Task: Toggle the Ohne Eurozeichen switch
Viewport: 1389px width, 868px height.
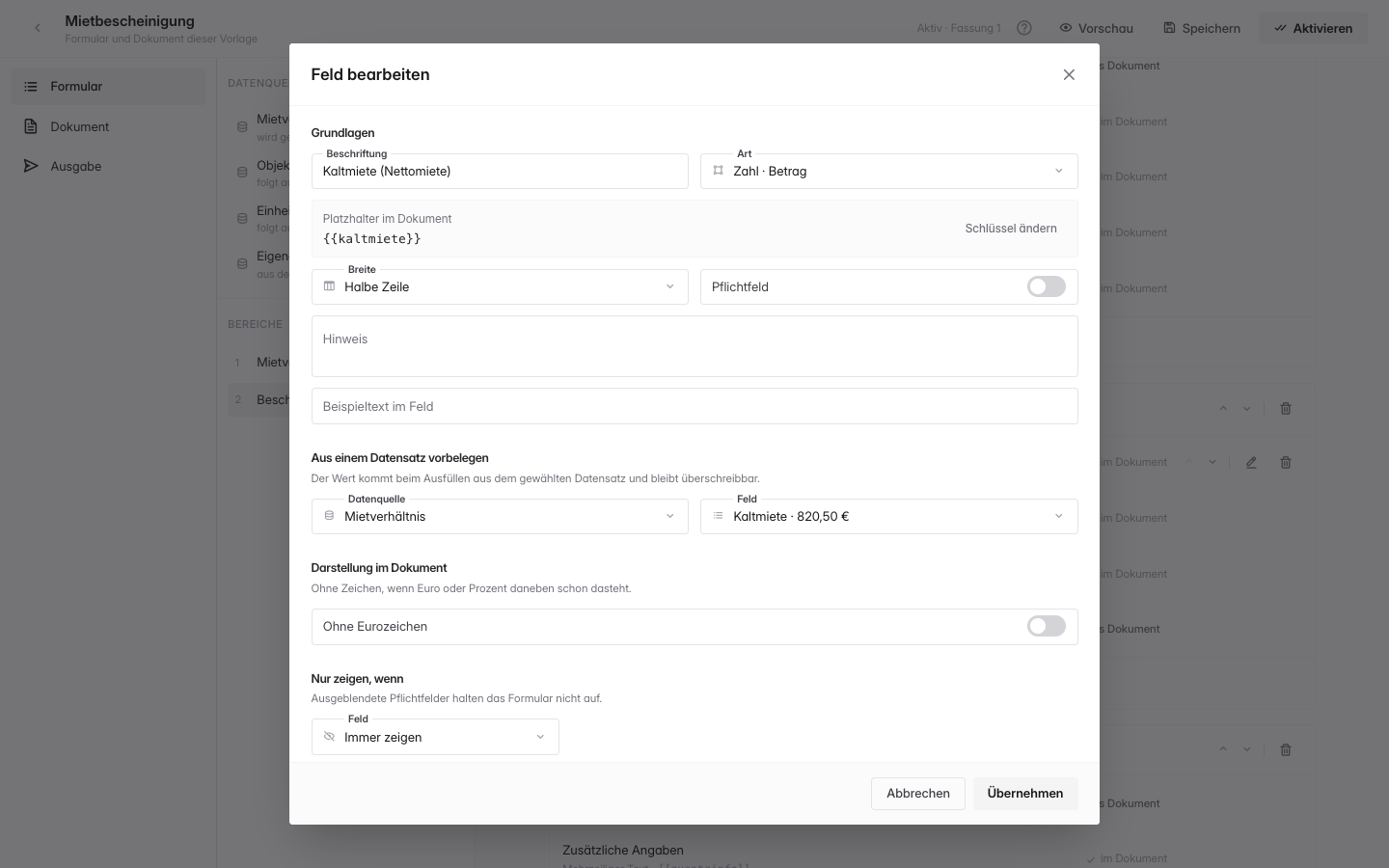Action: (1047, 626)
